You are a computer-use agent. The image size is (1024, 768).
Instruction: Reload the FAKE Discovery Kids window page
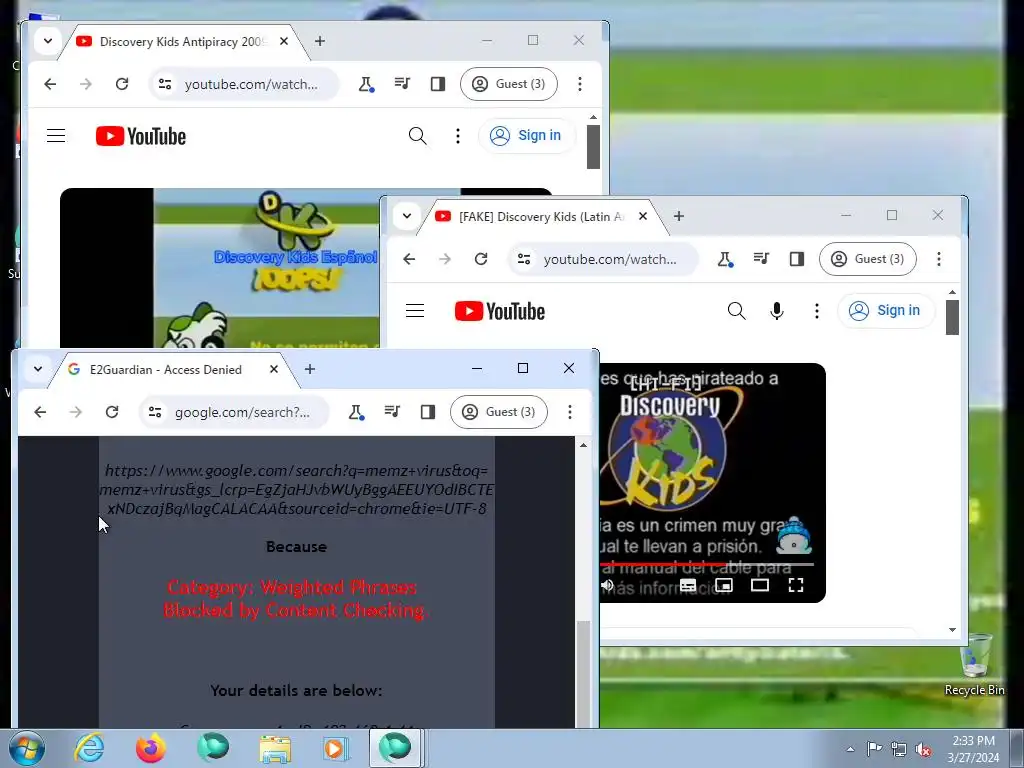[x=481, y=259]
